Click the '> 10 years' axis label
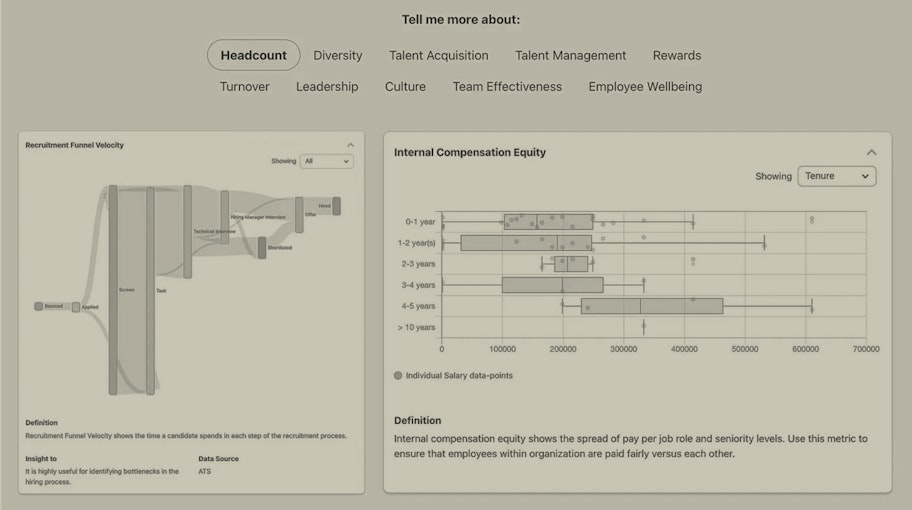The image size is (912, 510). pos(416,327)
